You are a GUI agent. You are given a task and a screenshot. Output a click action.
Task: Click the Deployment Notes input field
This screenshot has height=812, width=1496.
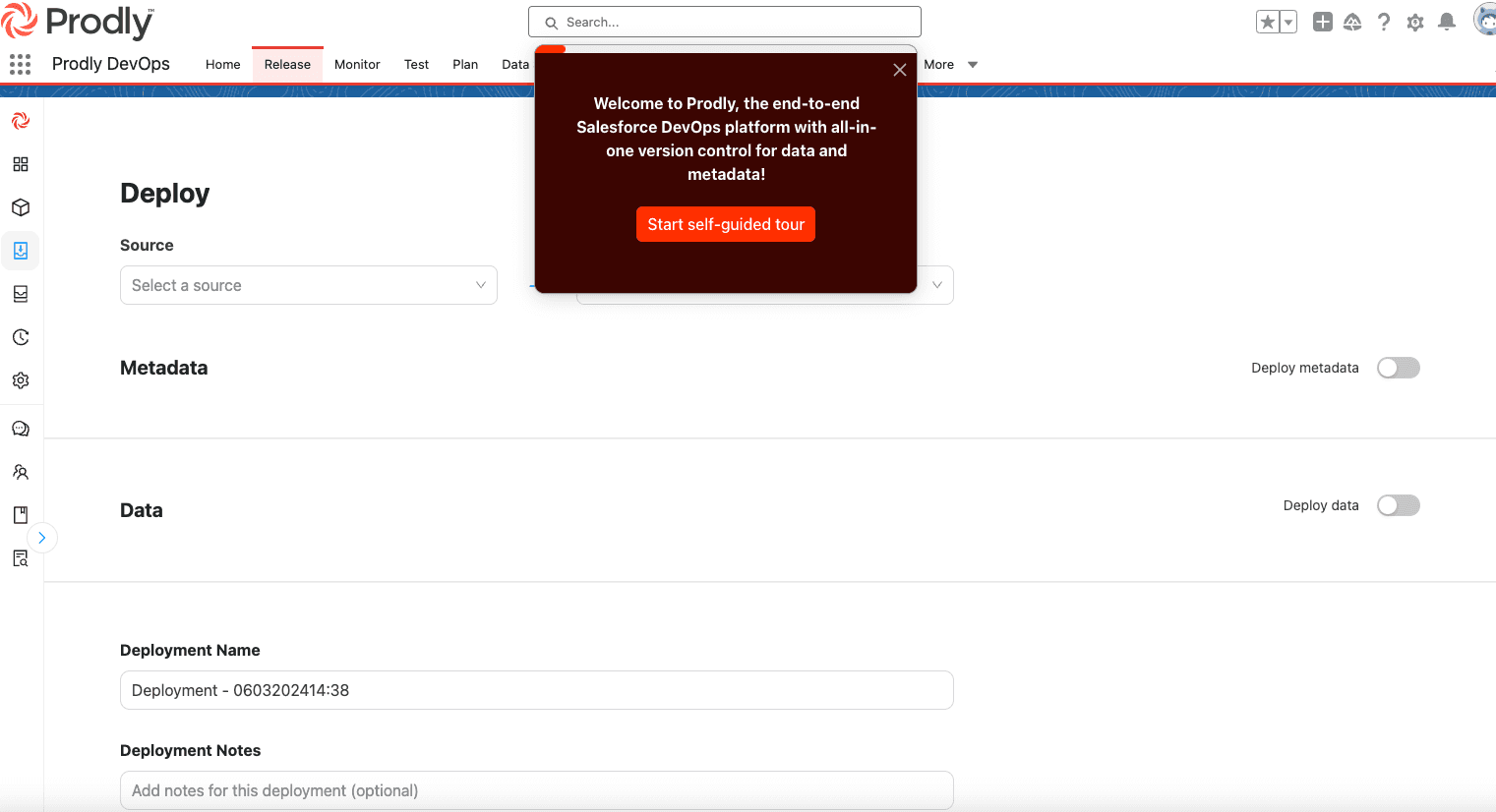click(x=537, y=790)
